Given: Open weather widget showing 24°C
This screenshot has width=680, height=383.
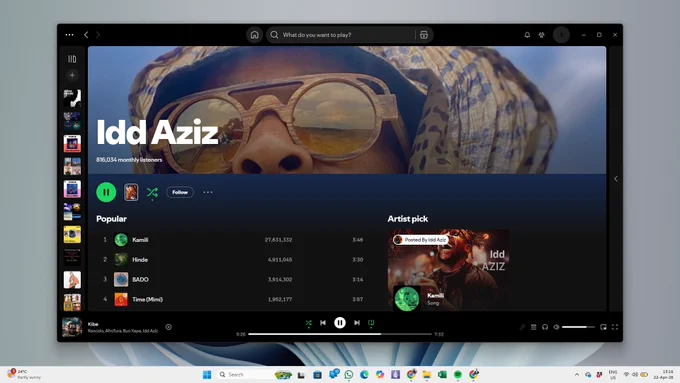Looking at the screenshot, I should click(x=24, y=374).
